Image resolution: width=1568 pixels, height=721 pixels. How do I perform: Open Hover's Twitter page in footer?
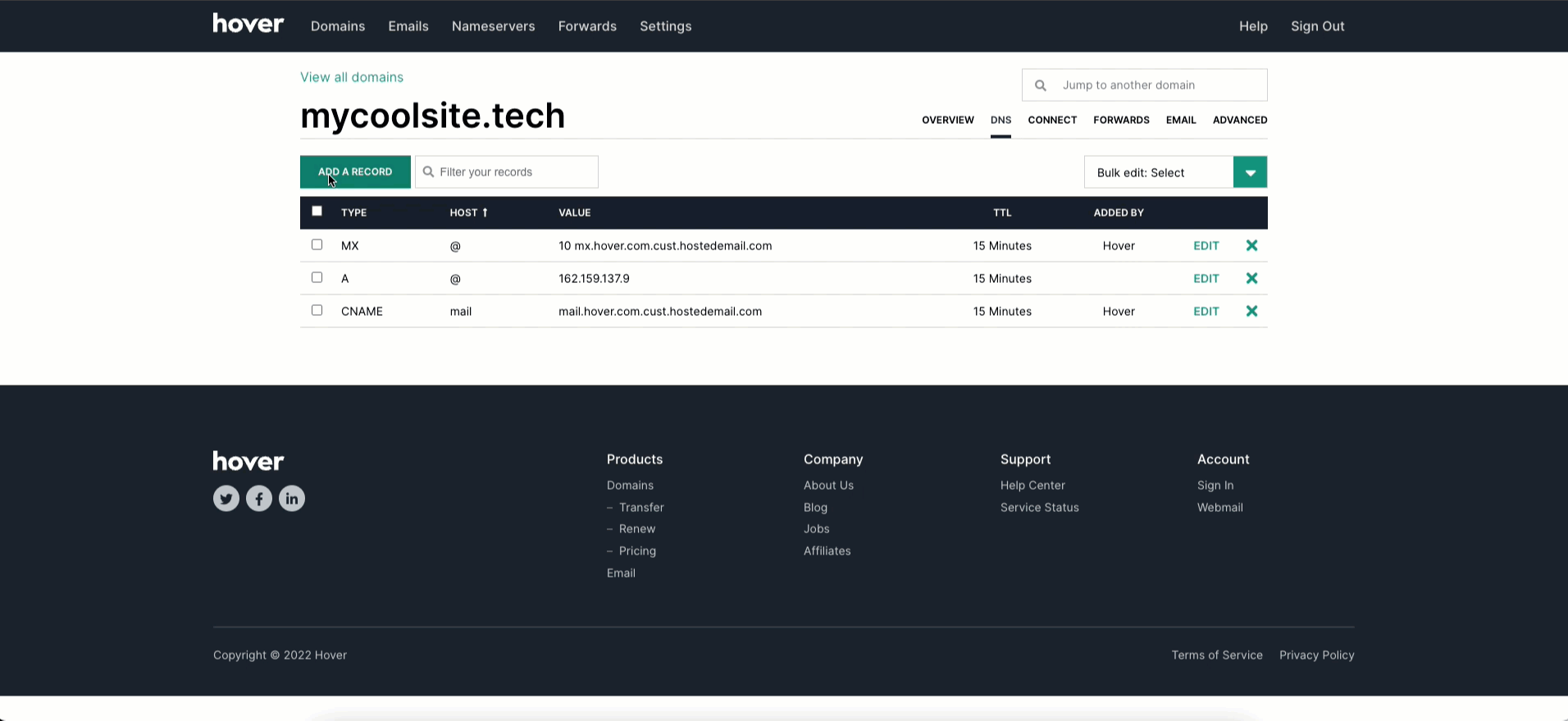226,498
